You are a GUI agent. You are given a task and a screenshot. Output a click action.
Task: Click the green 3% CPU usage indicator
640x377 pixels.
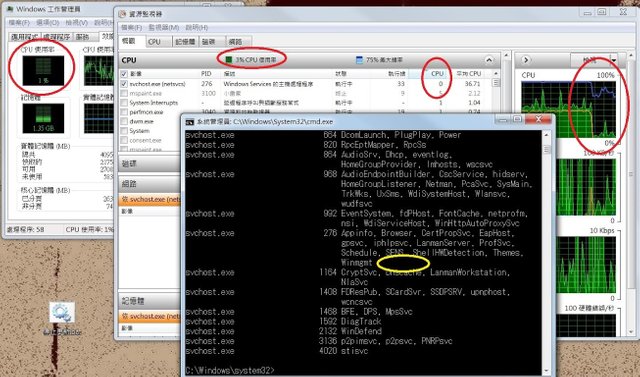click(229, 60)
